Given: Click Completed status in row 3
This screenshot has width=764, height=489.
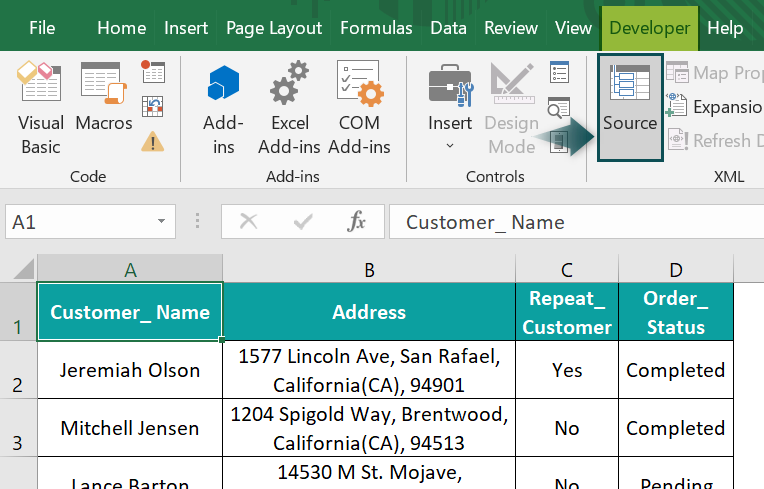Looking at the screenshot, I should [x=676, y=428].
